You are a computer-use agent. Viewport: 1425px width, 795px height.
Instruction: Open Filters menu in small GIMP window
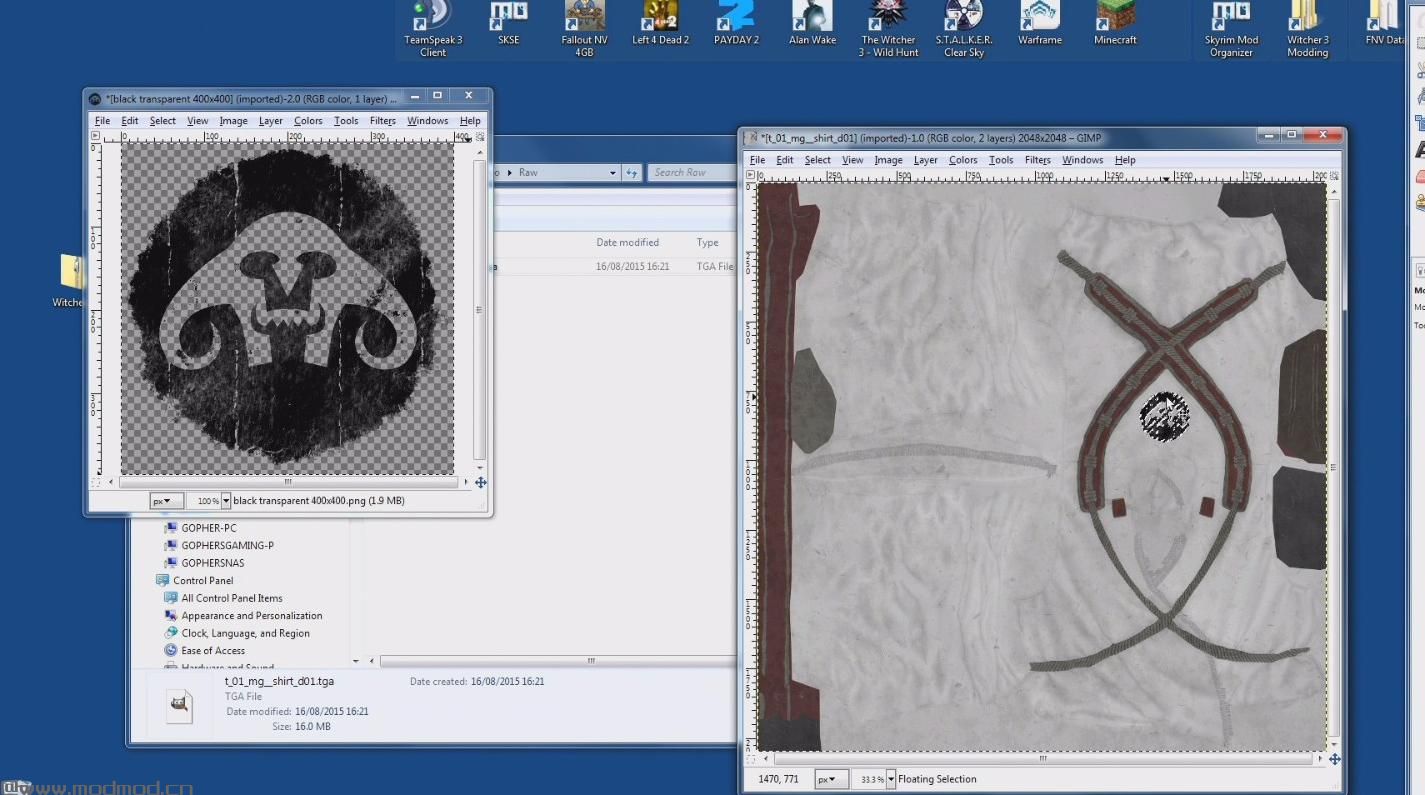point(383,121)
